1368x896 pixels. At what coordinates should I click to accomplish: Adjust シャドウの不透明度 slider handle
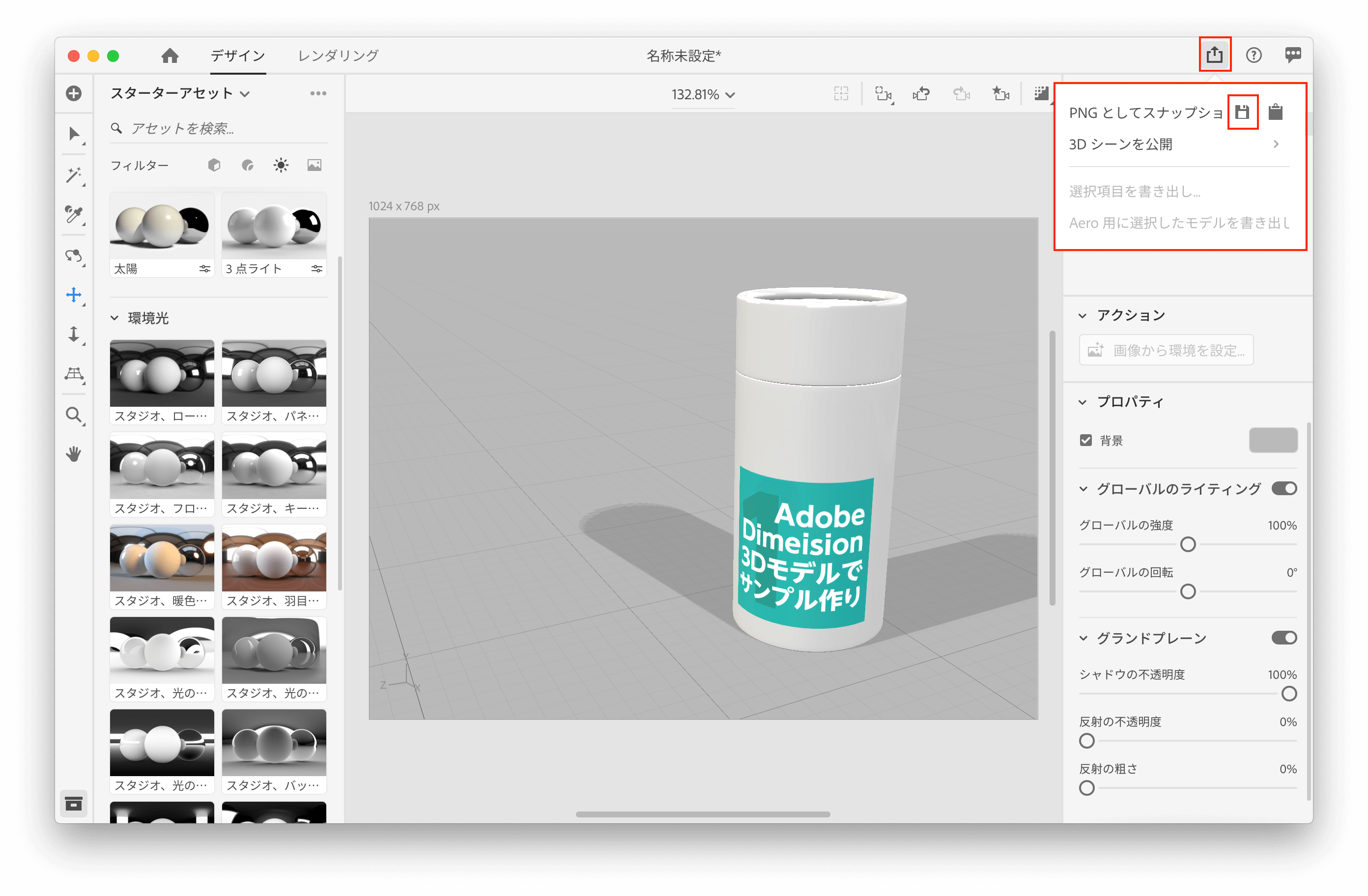point(1289,693)
